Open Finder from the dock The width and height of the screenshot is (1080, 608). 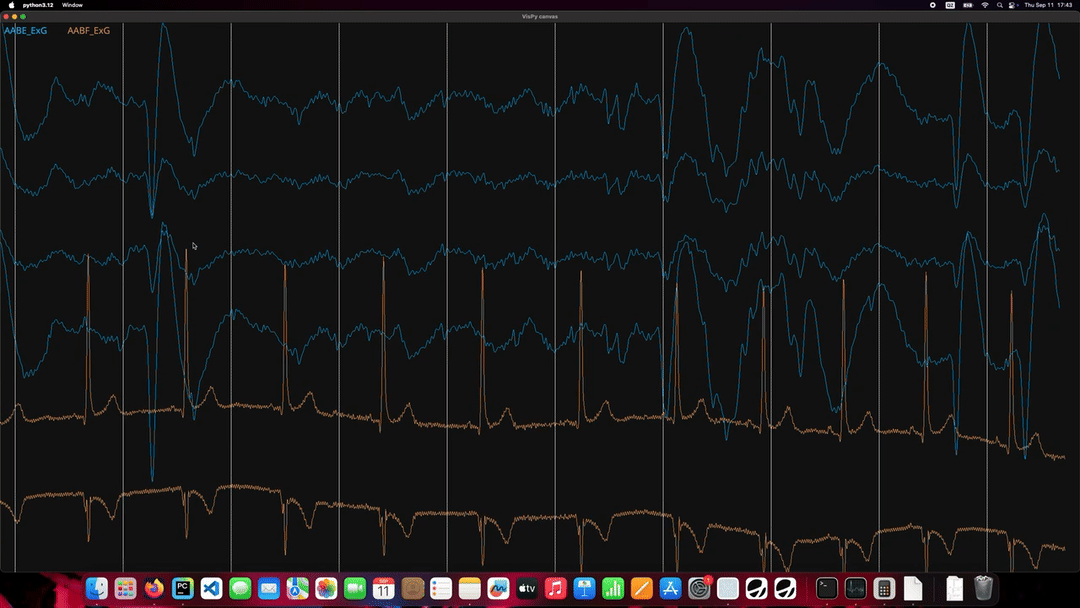(x=96, y=589)
